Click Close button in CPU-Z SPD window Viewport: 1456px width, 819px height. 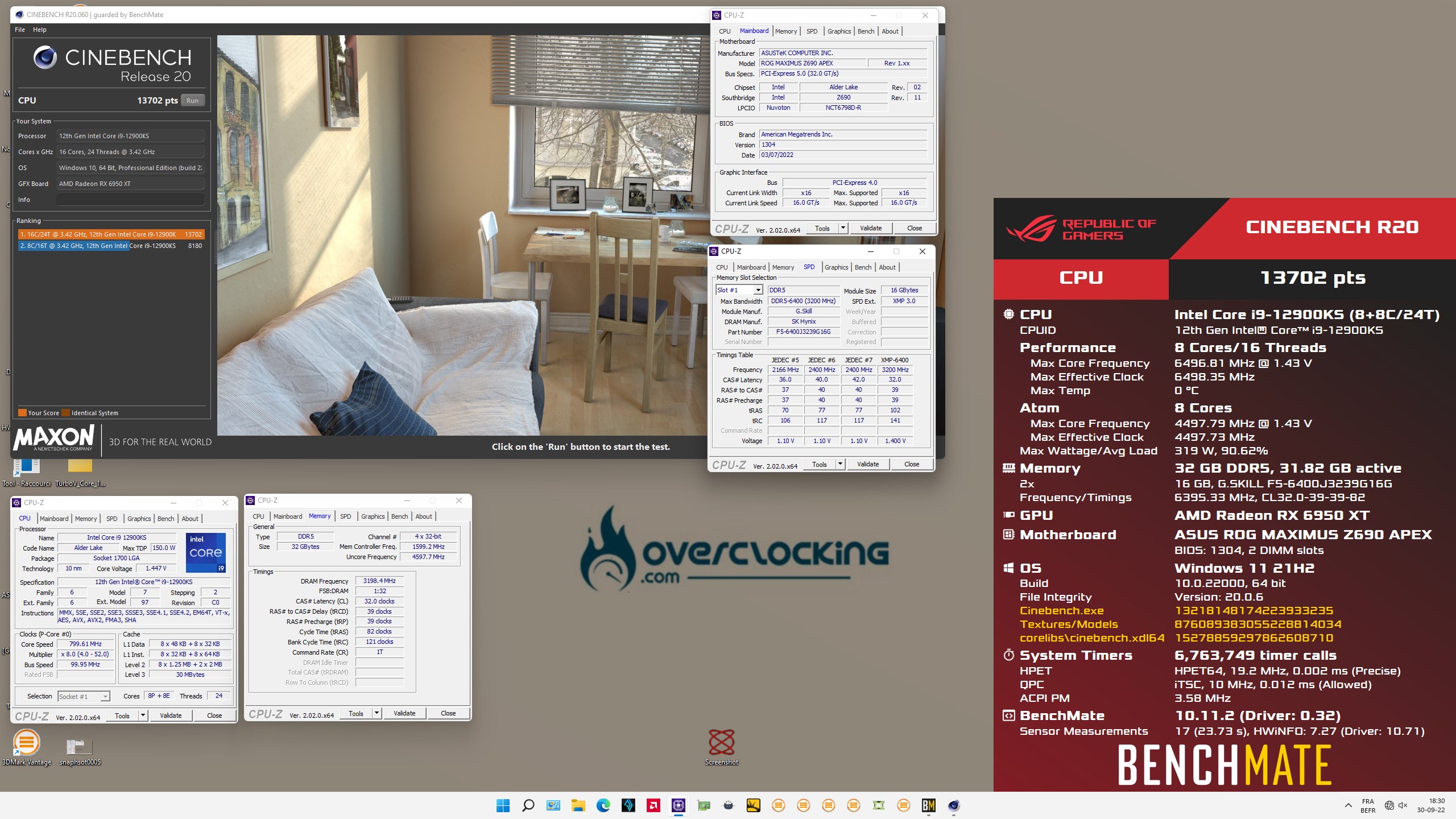[x=912, y=464]
